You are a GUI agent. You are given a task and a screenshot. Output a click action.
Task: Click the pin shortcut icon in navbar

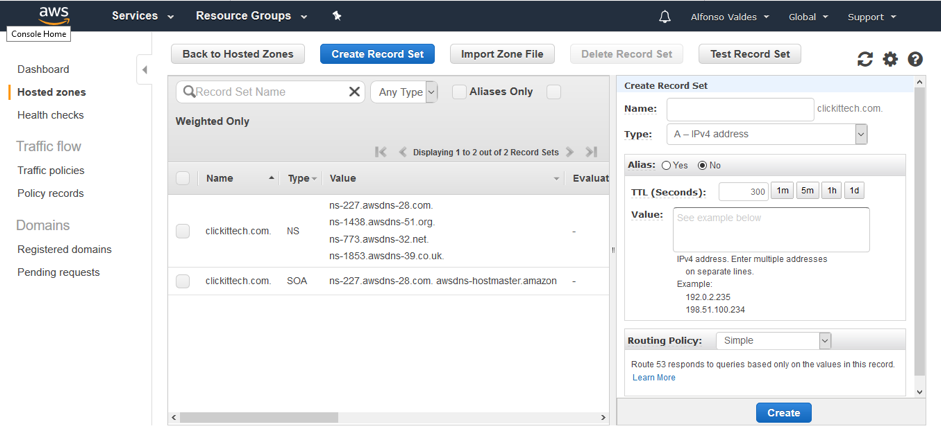[337, 16]
